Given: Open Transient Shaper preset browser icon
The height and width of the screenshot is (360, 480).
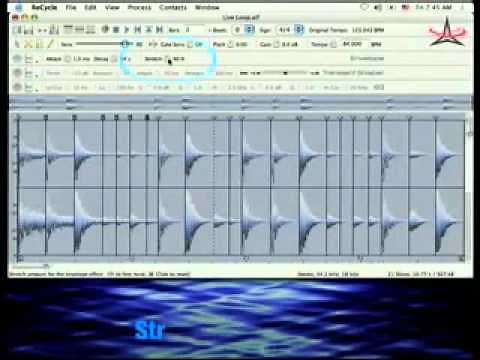Looking at the screenshot, I should (29, 73).
